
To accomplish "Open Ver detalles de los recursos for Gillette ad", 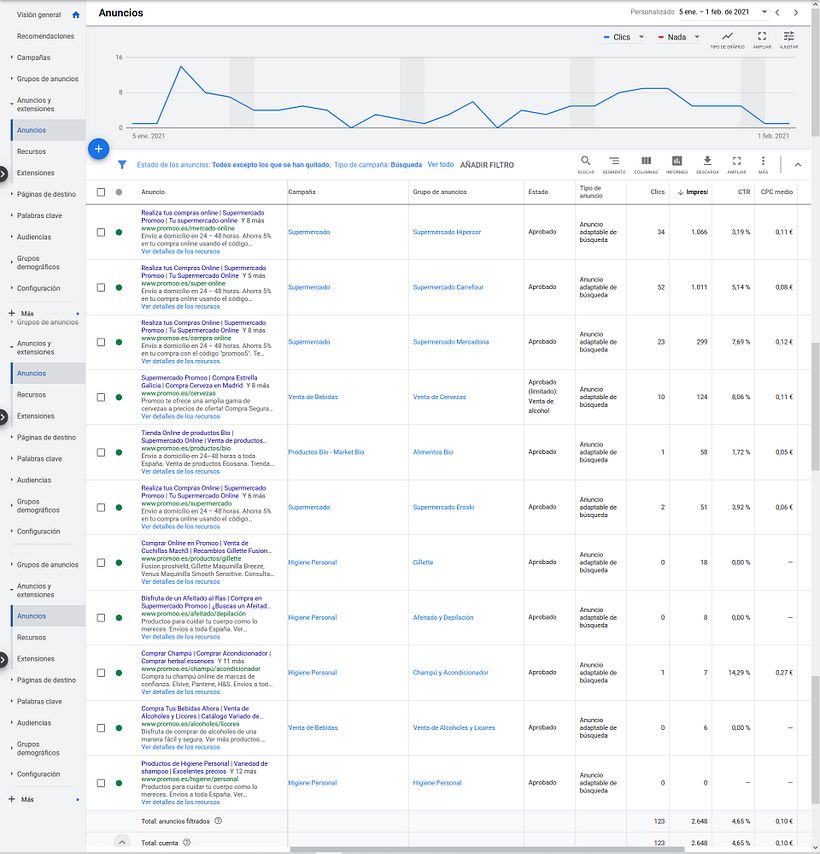I will [180, 582].
